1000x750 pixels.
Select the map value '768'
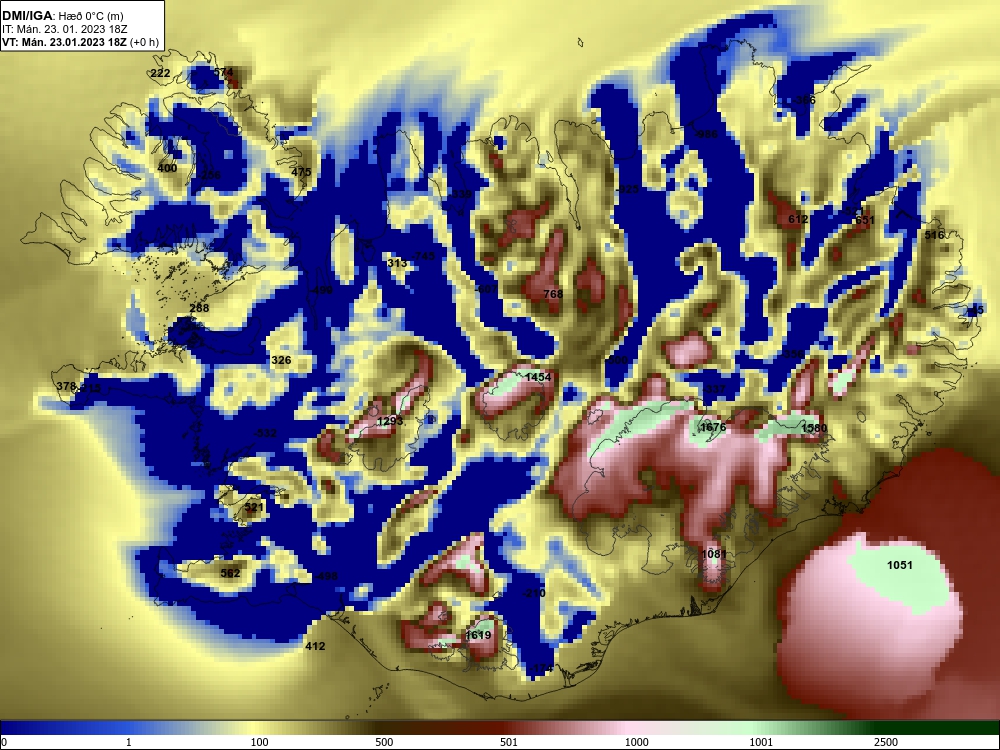click(553, 294)
